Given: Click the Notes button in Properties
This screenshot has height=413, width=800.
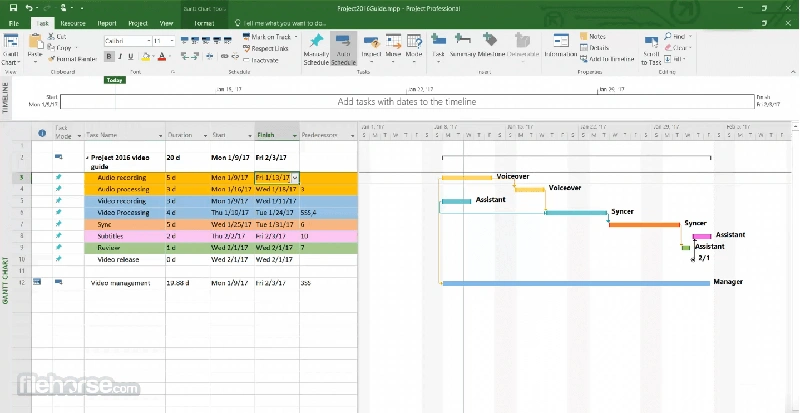Looking at the screenshot, I should coord(593,36).
